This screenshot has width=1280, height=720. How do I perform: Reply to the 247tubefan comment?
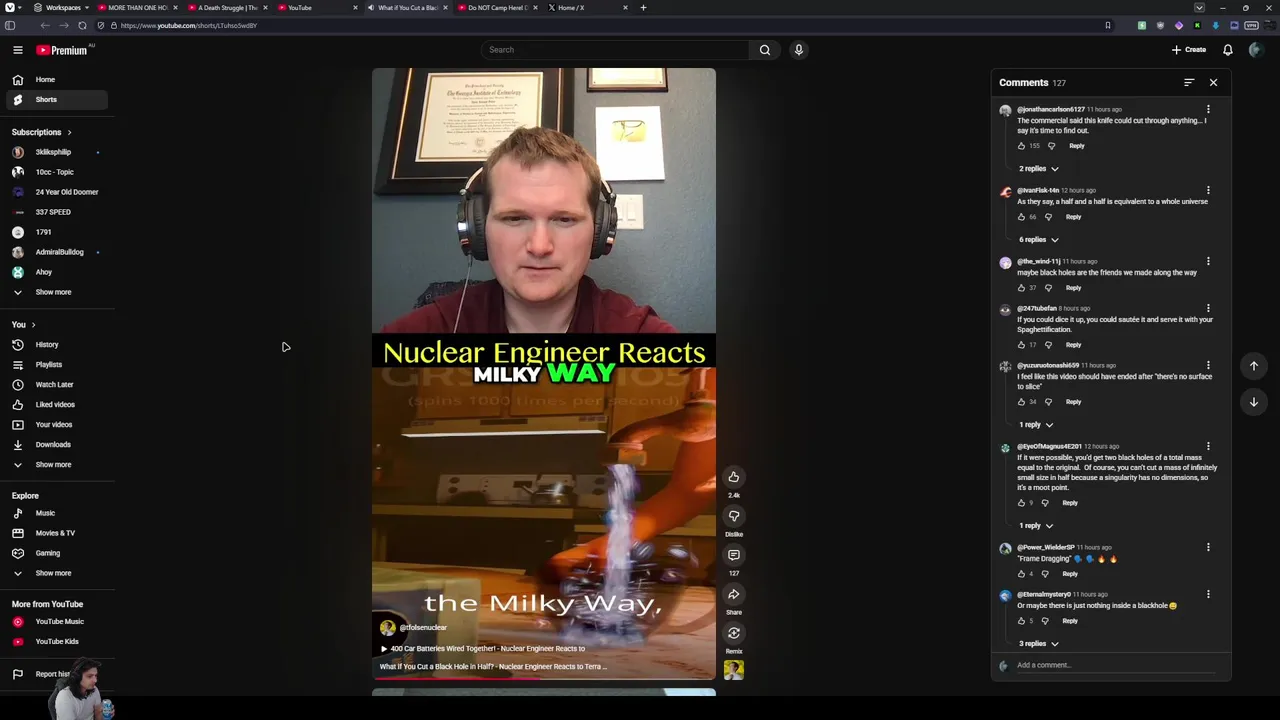pos(1073,345)
